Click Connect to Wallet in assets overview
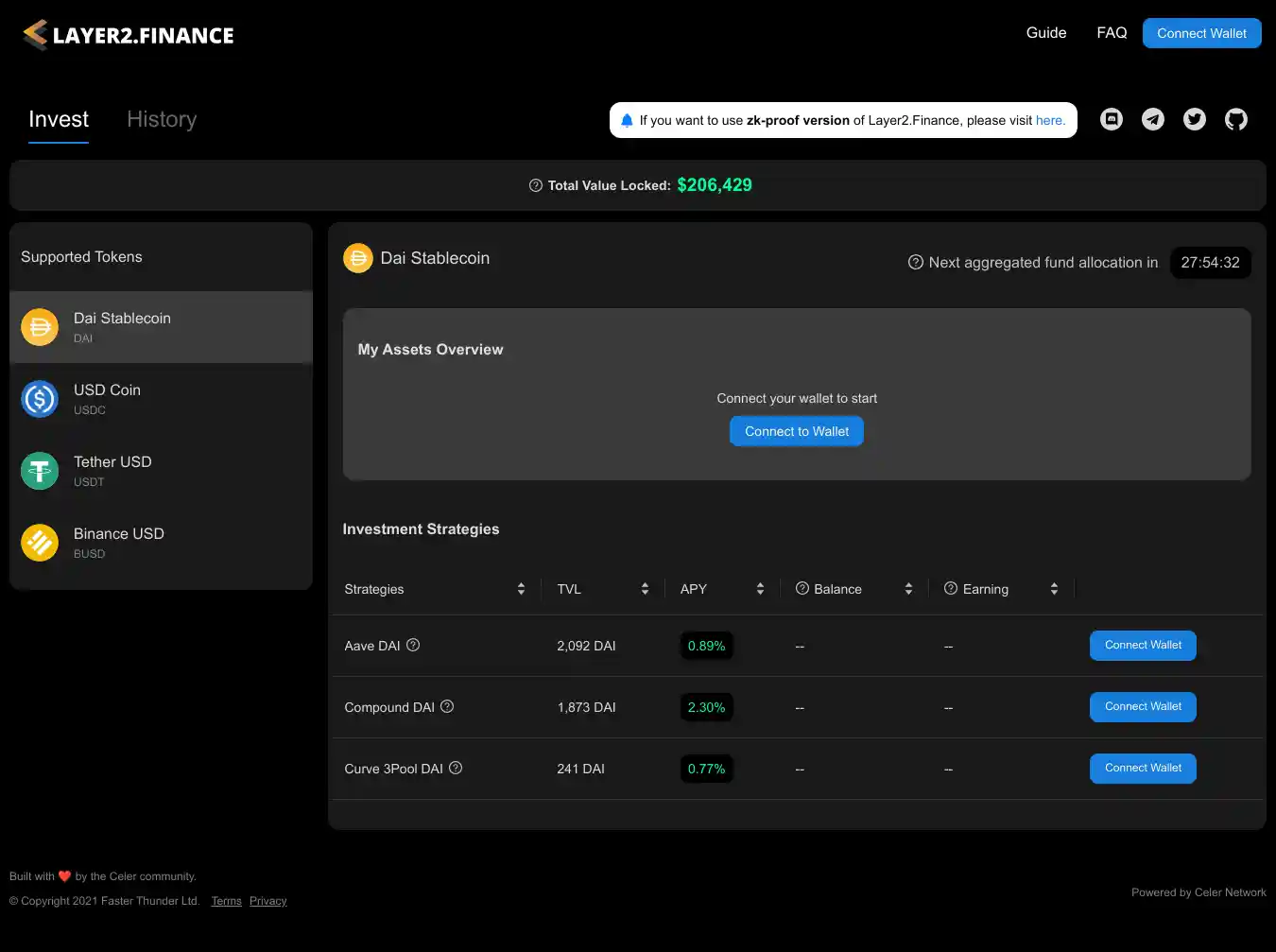The height and width of the screenshot is (952, 1276). click(796, 431)
